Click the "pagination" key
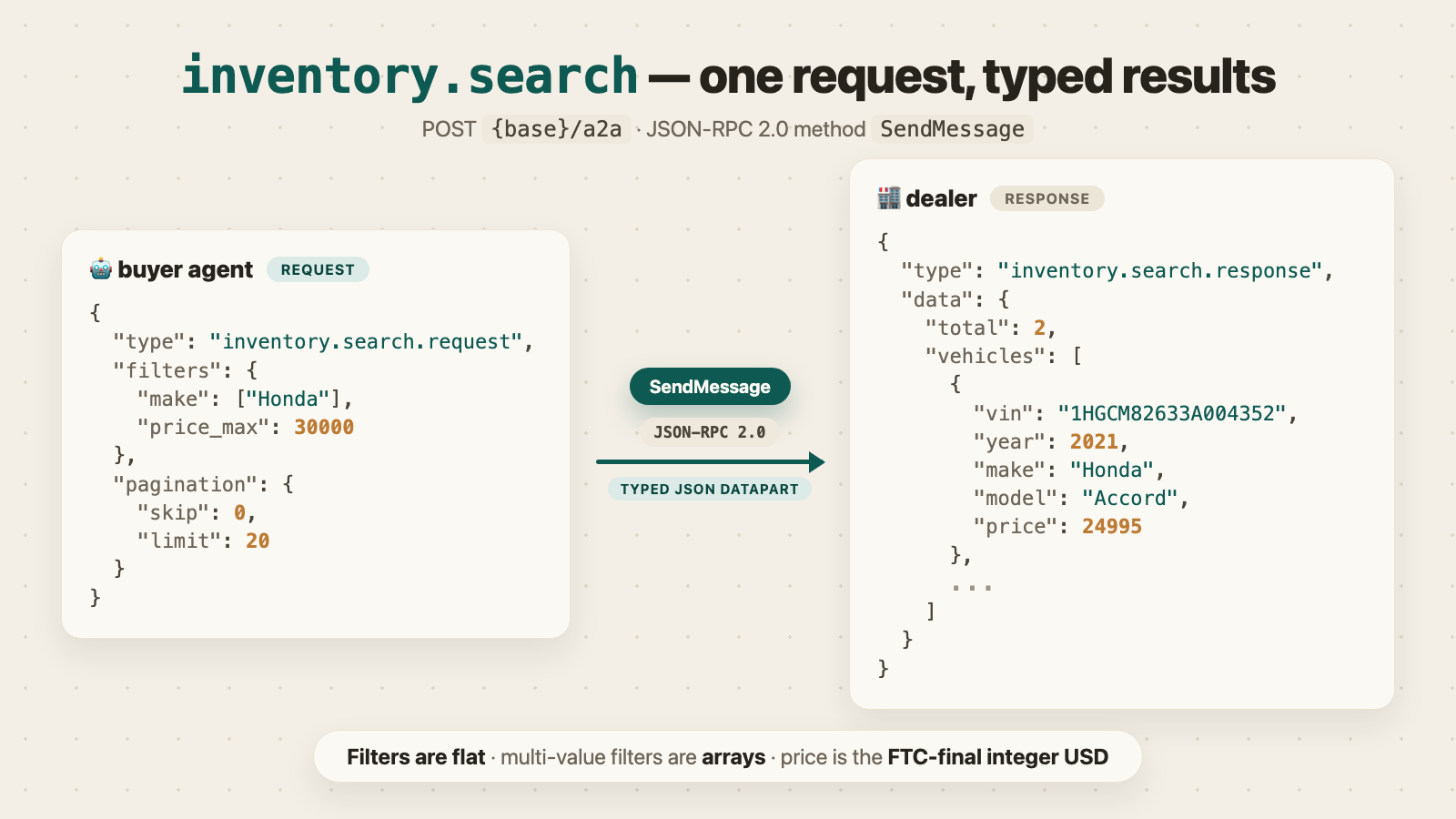Viewport: 1456px width, 819px height. [x=186, y=484]
